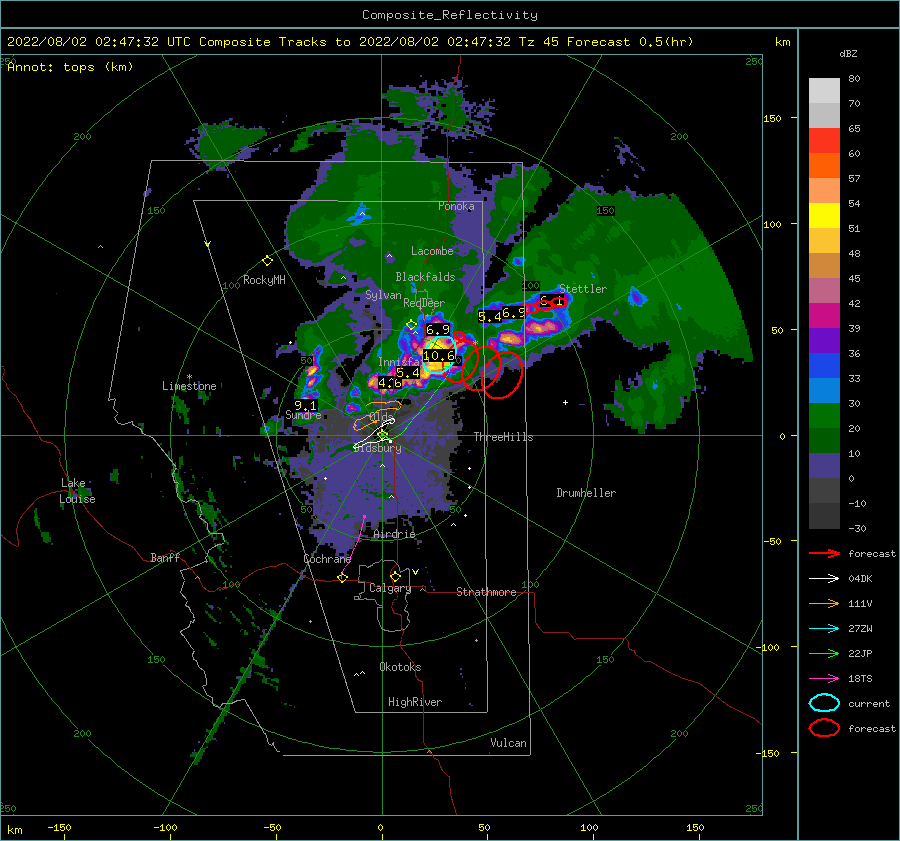This screenshot has width=900, height=841.
Task: Click the 'current' legend text
Action: coord(869,703)
